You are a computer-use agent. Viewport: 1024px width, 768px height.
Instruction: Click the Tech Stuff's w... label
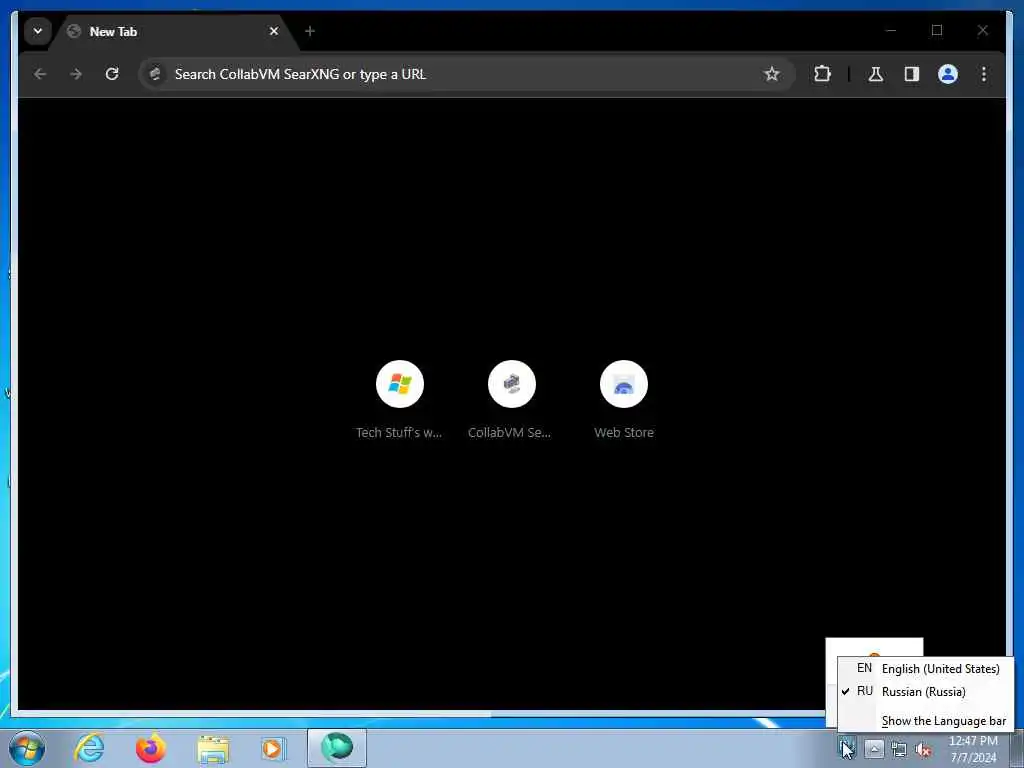point(399,432)
